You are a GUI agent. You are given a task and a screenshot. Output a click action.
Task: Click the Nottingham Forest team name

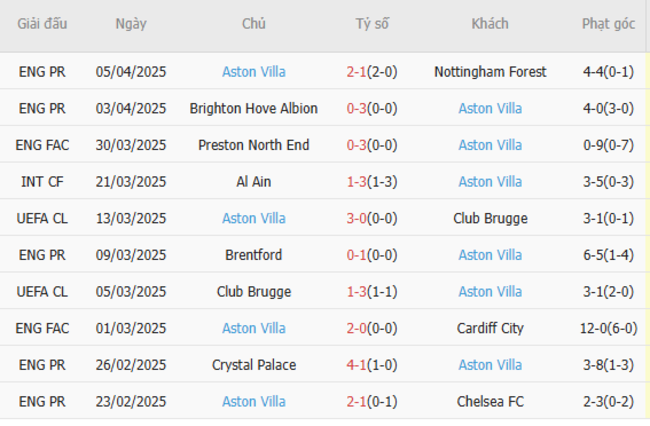click(490, 72)
